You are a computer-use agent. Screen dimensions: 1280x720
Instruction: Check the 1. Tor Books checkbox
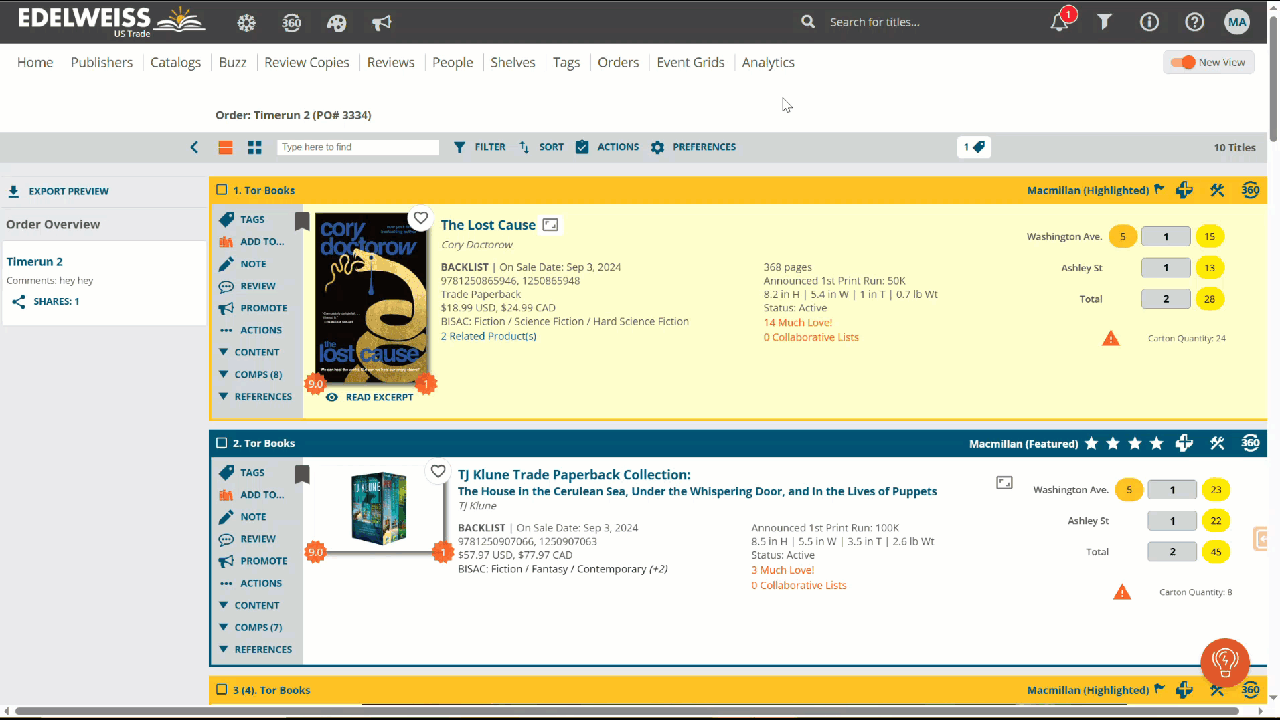coord(222,190)
